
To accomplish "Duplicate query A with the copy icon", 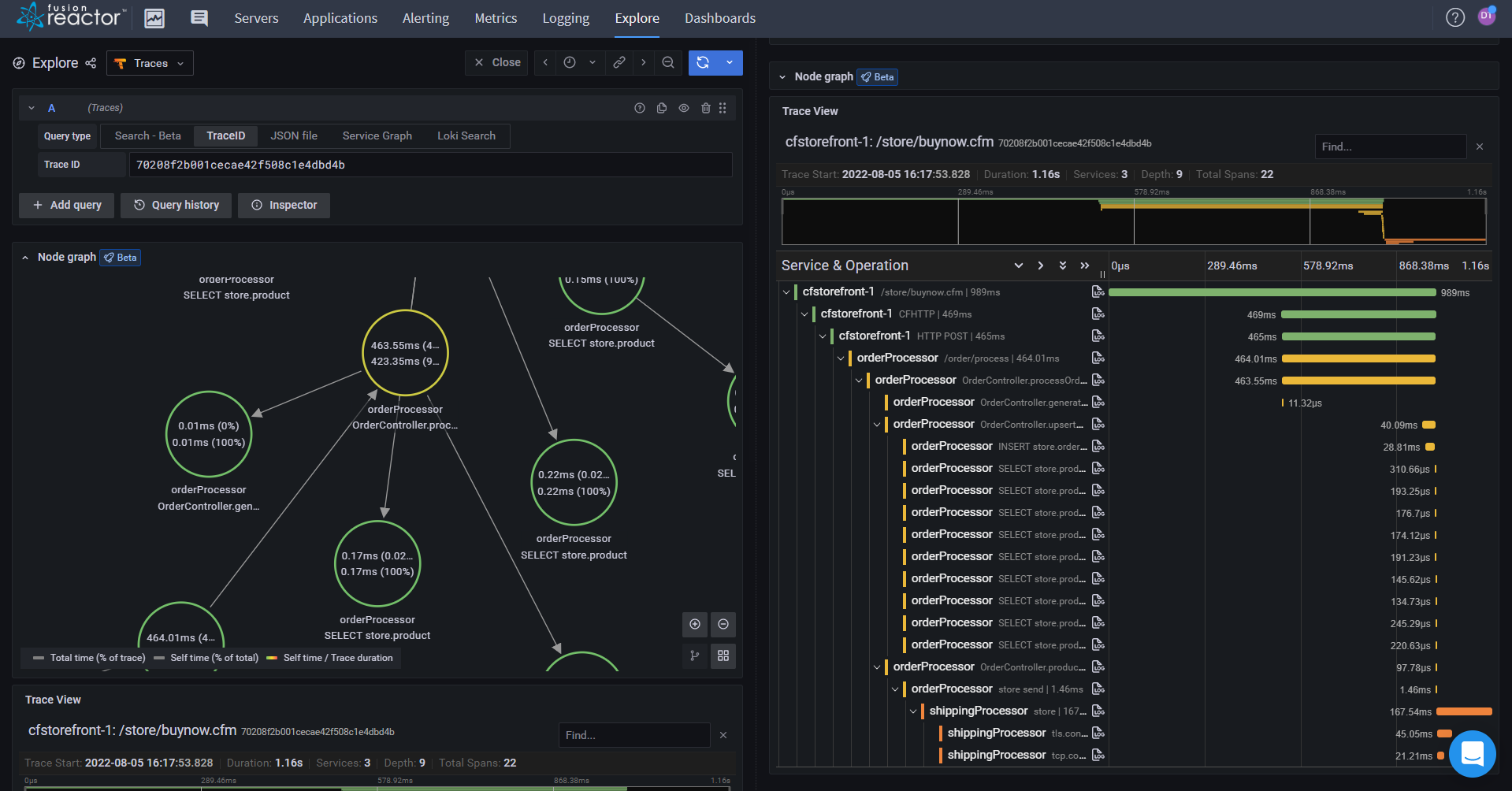I will tap(662, 108).
